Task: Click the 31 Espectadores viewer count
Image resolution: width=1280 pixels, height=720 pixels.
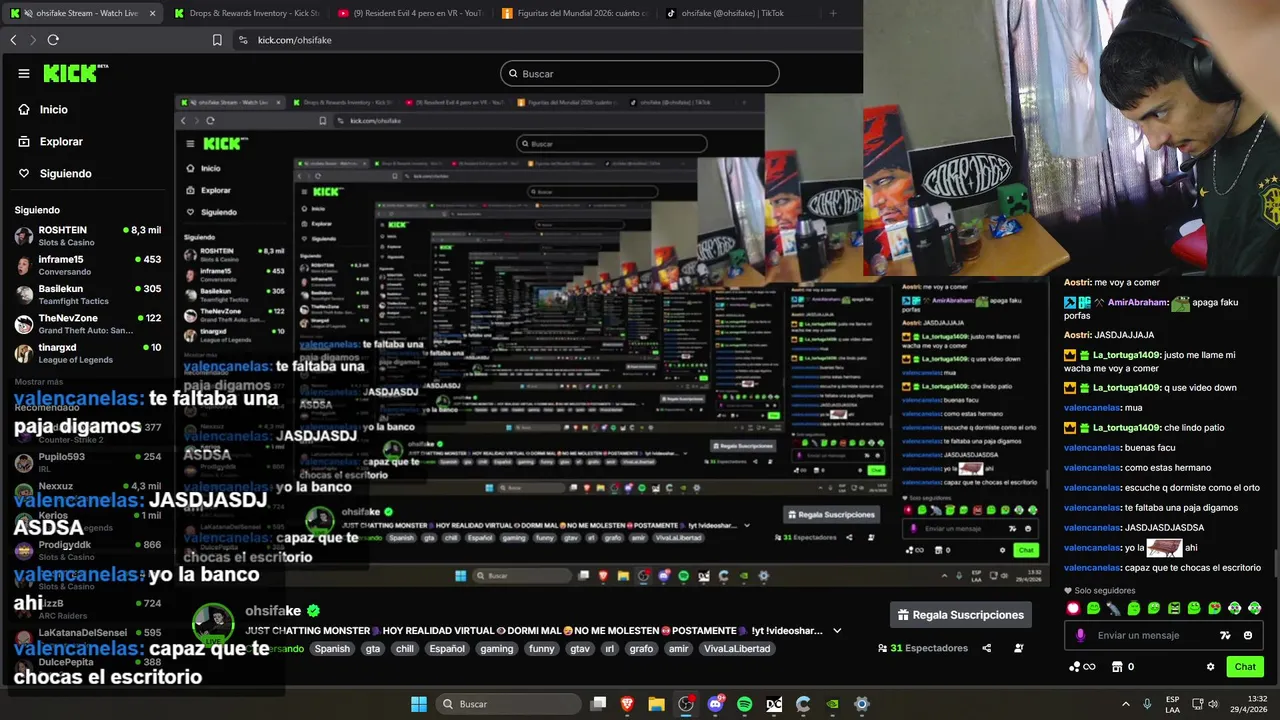Action: point(922,648)
